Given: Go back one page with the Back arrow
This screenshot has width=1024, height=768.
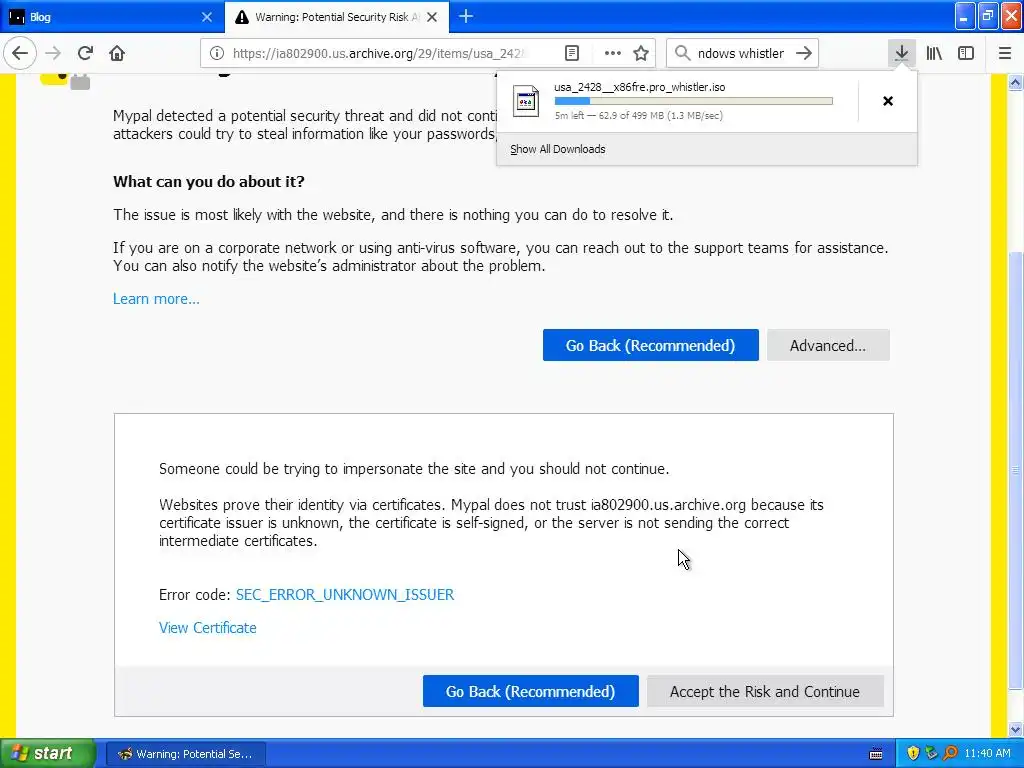Looking at the screenshot, I should click(x=20, y=53).
